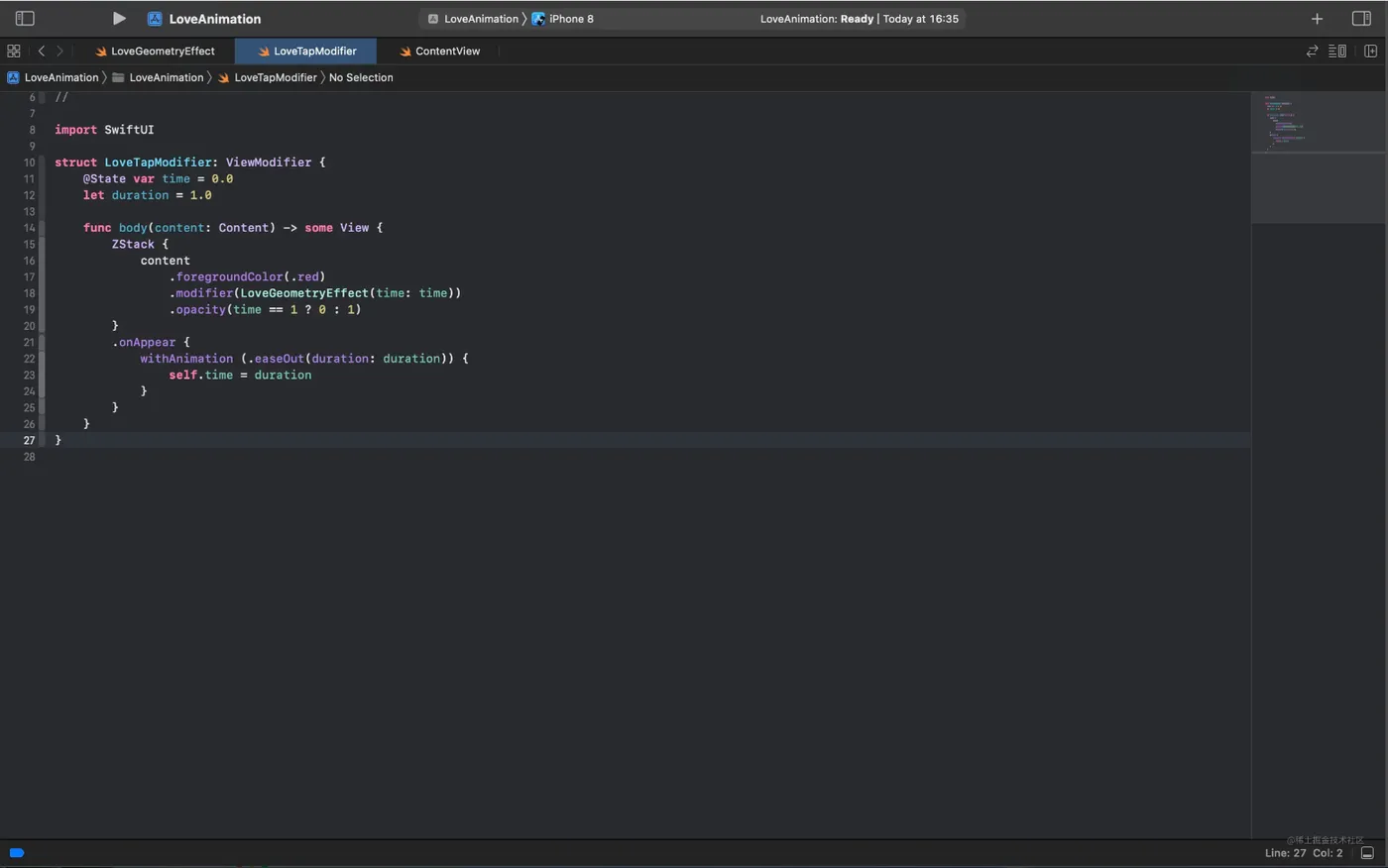Image resolution: width=1388 pixels, height=868 pixels.
Task: Go forward in editor history
Action: (x=60, y=51)
